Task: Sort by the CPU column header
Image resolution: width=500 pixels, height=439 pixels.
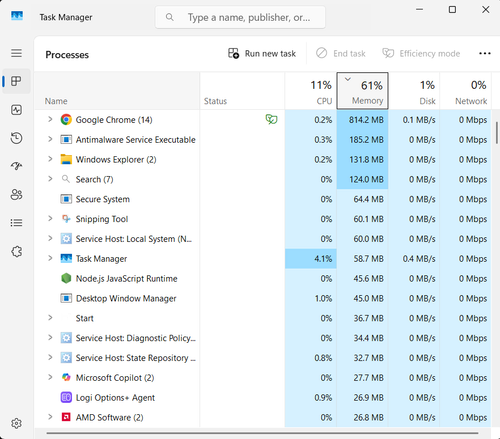Action: (x=311, y=91)
